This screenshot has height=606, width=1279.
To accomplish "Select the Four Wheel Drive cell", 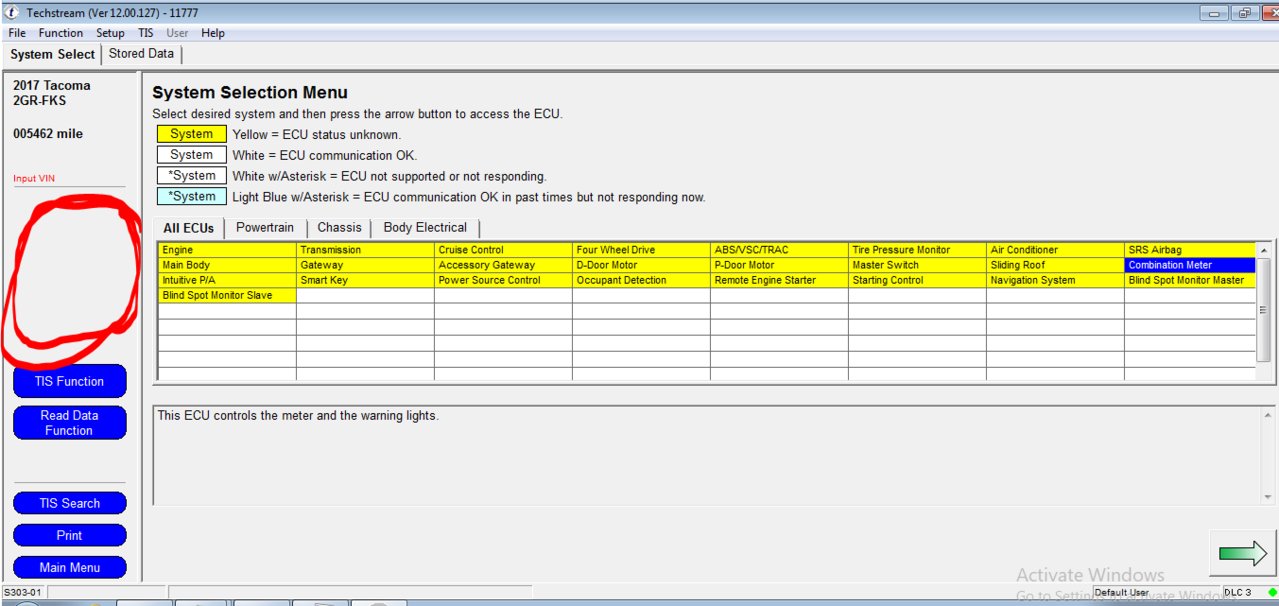I will coord(642,250).
